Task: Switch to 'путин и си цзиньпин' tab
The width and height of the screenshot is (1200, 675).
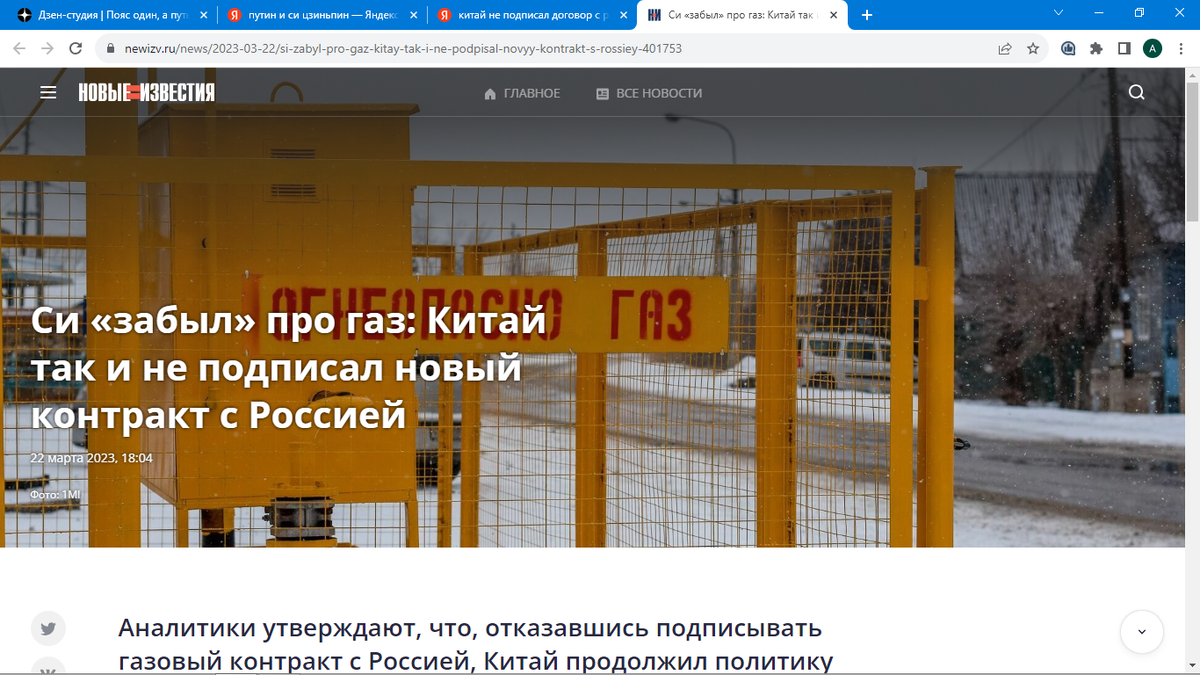Action: click(323, 15)
